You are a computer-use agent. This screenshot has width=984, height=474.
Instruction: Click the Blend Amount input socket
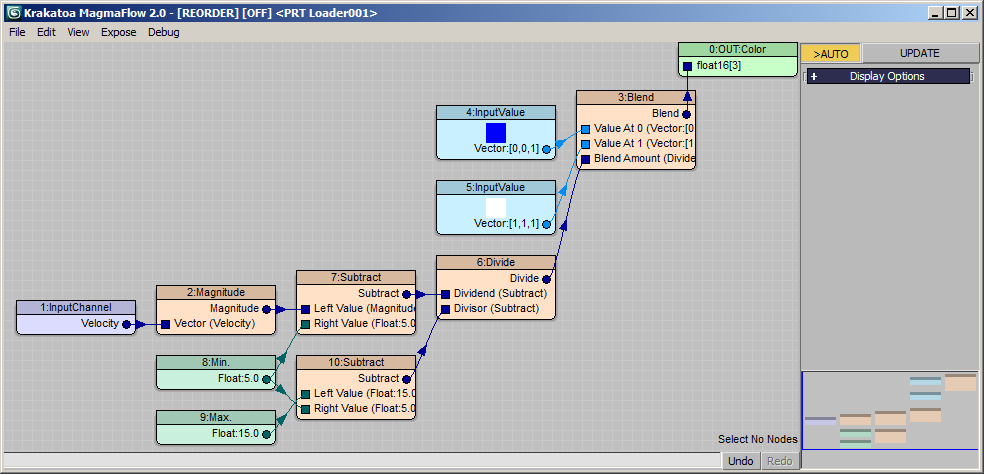585,159
